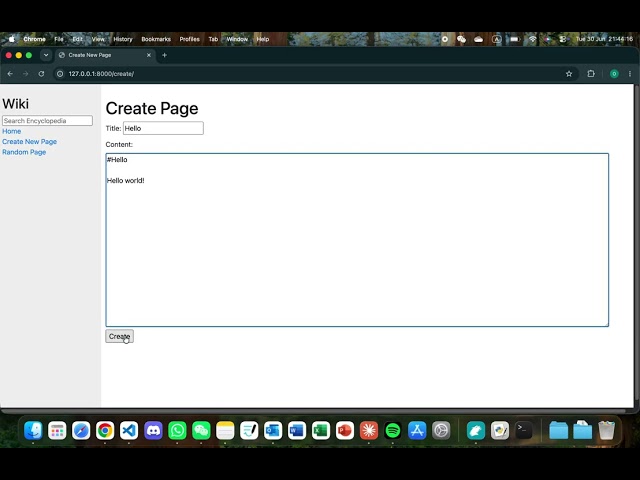640x480 pixels.
Task: Open Google Chrome from the dock
Action: click(x=105, y=430)
